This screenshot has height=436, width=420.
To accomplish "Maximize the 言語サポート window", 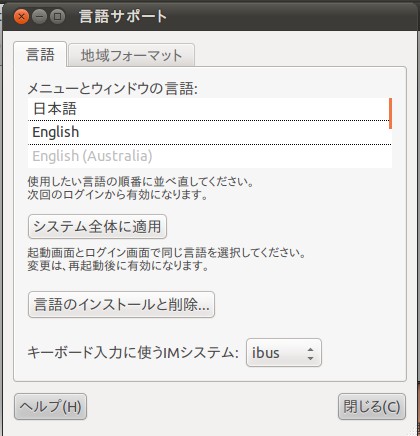I will tap(58, 16).
